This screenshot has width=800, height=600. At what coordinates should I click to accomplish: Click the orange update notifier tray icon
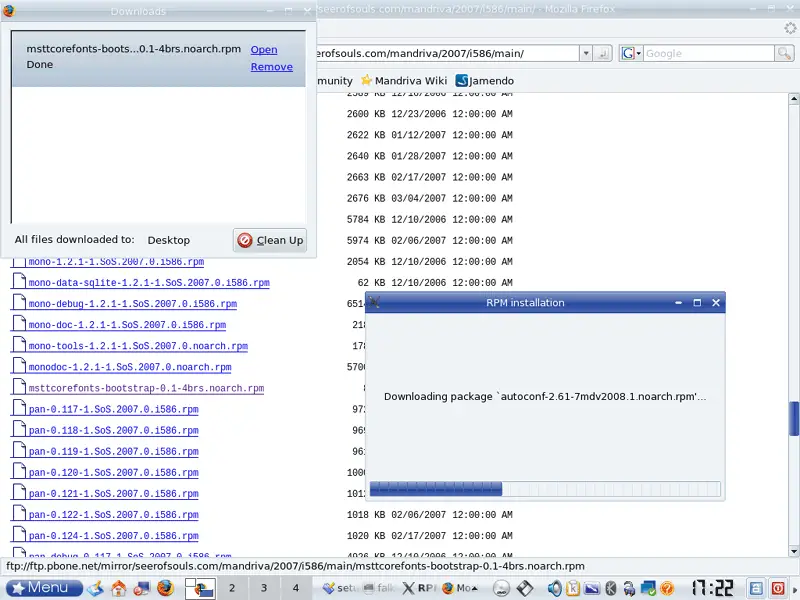(x=667, y=588)
